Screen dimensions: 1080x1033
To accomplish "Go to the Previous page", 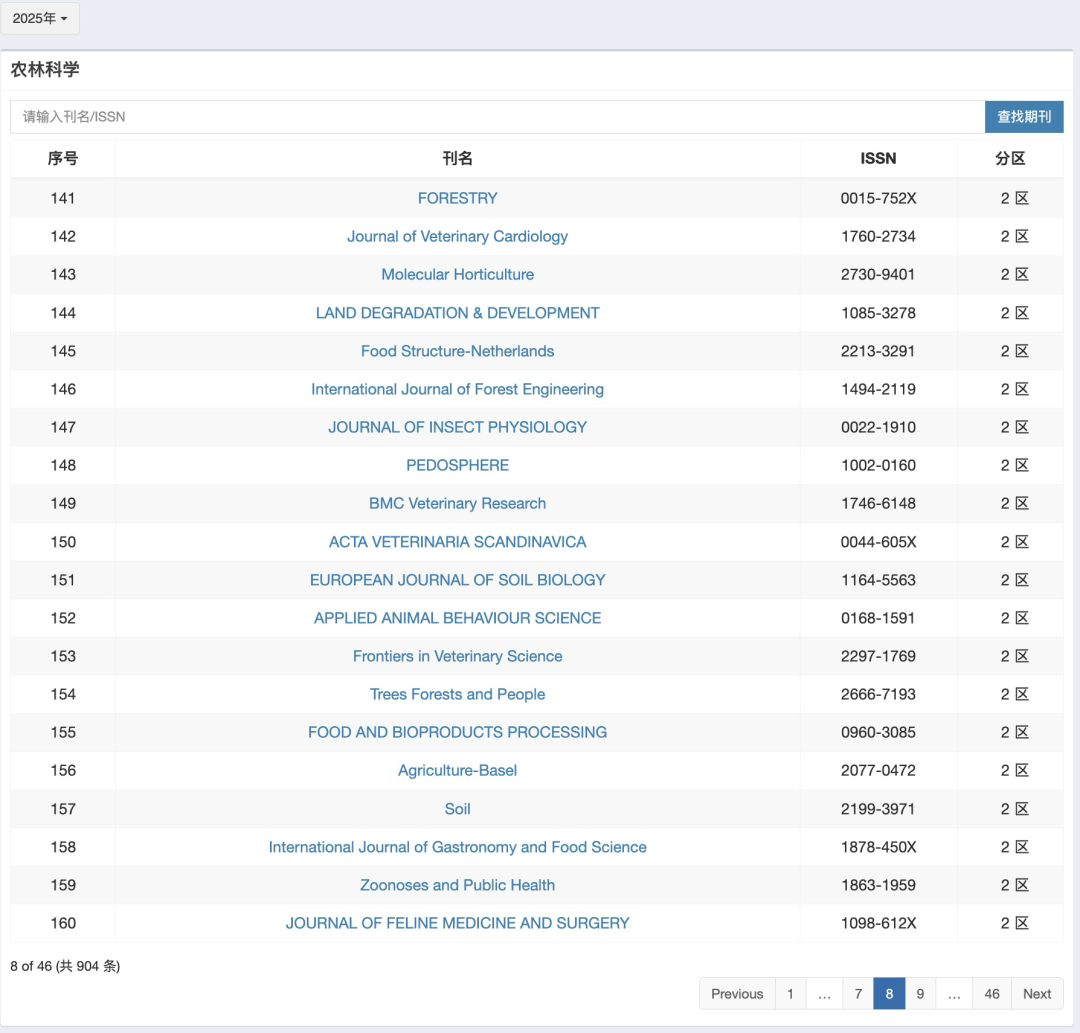I will [737, 994].
